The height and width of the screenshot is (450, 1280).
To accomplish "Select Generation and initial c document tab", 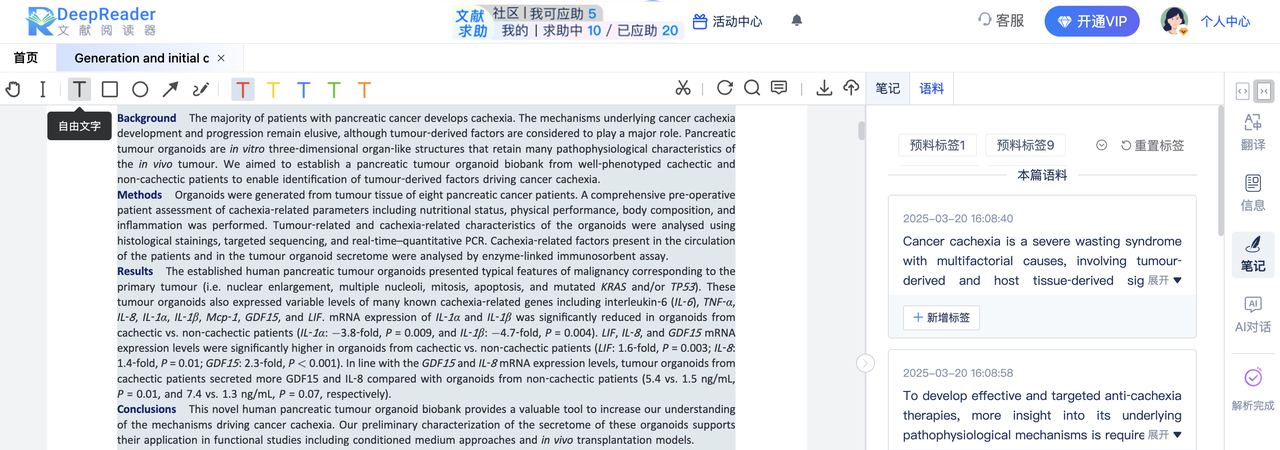I will [141, 58].
